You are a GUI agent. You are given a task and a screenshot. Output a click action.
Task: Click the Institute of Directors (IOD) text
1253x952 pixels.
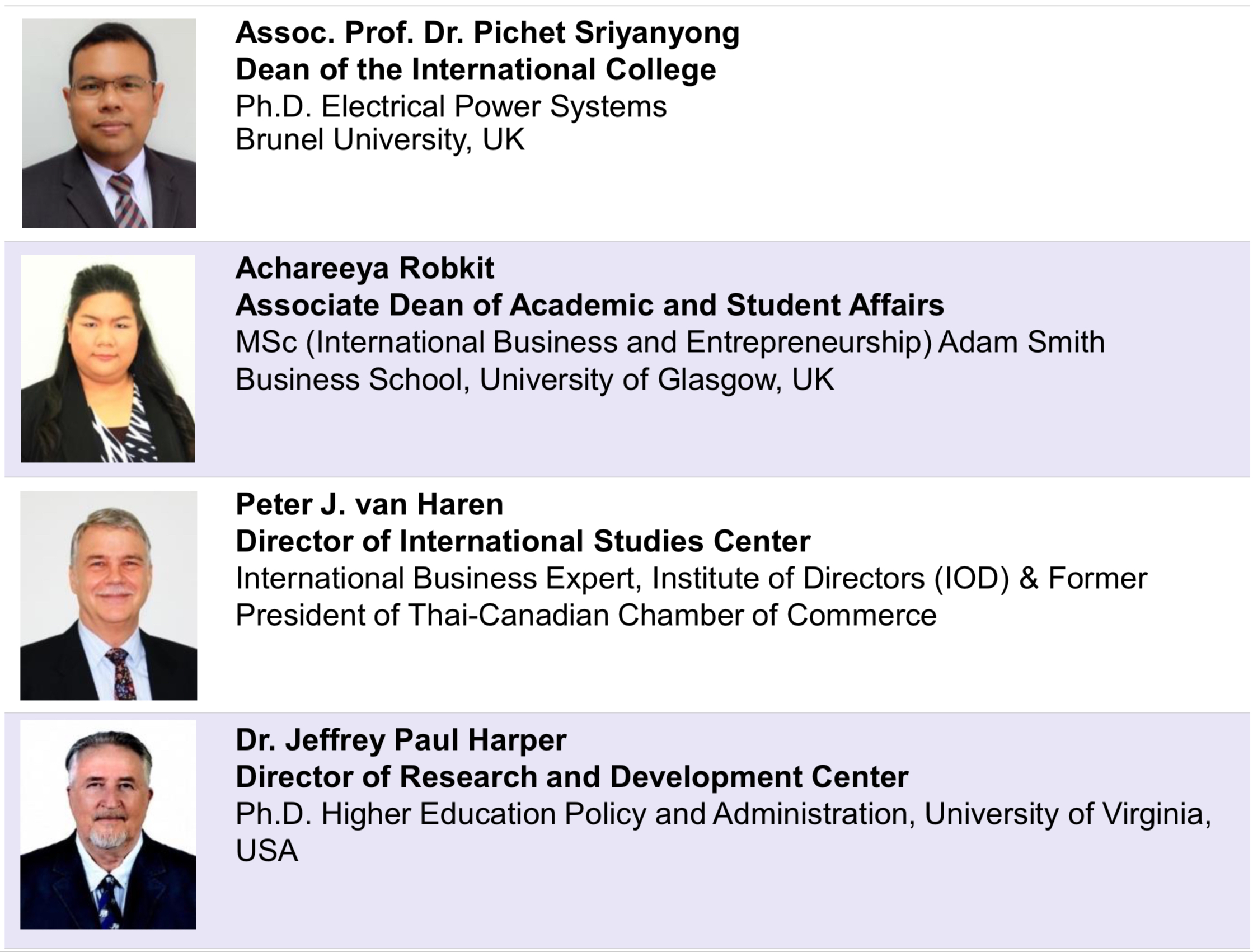coord(831,579)
